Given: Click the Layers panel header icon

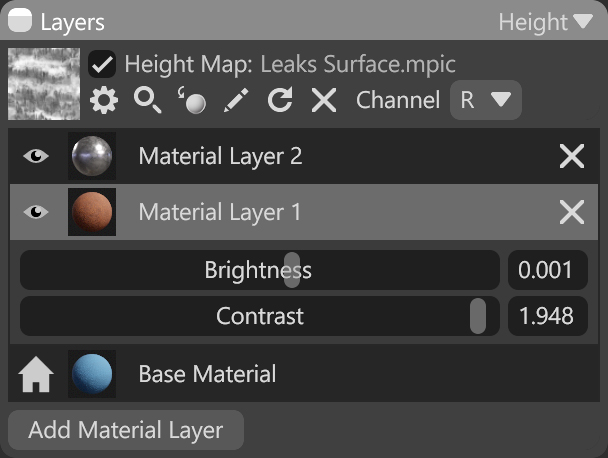Looking at the screenshot, I should (x=20, y=21).
